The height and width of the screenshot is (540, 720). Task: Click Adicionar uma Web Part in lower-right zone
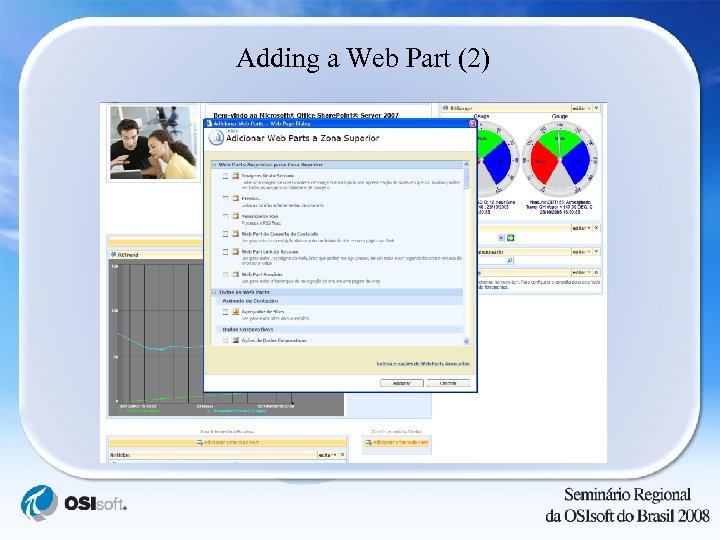coord(400,443)
